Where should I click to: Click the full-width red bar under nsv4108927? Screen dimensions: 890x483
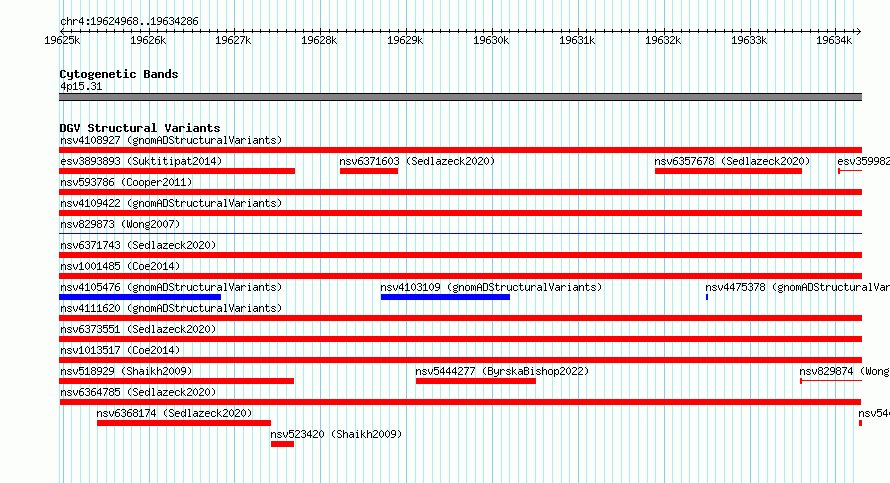tap(460, 150)
